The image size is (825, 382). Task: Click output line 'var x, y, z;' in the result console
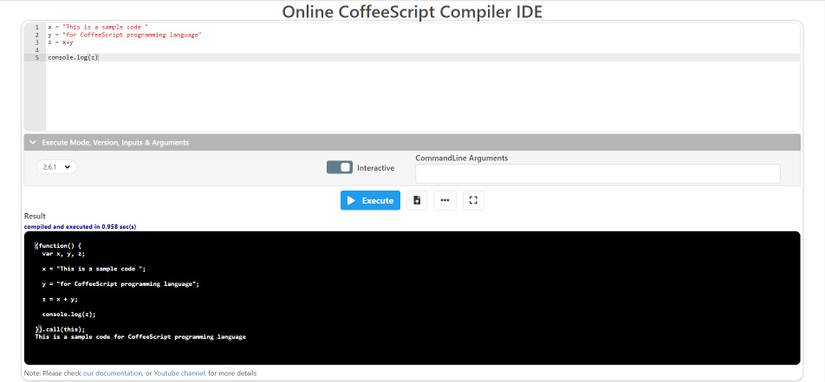pos(63,254)
